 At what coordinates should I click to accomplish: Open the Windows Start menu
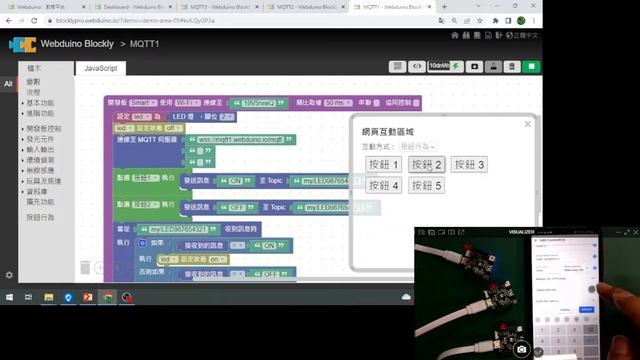[x=9, y=297]
